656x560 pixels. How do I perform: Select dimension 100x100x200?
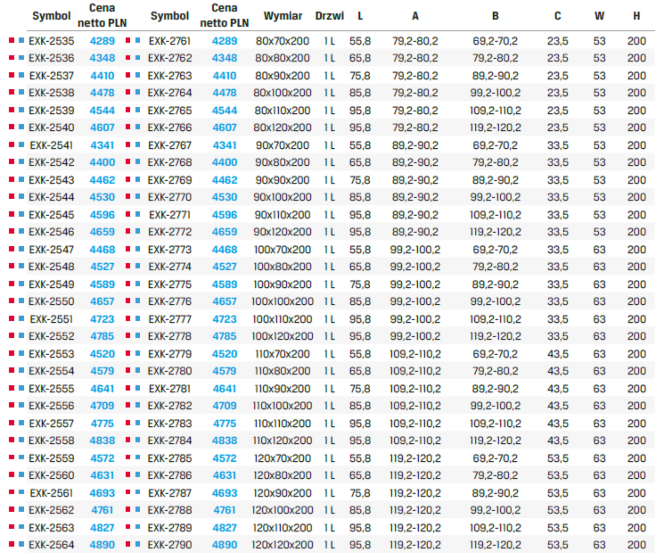tap(282, 302)
